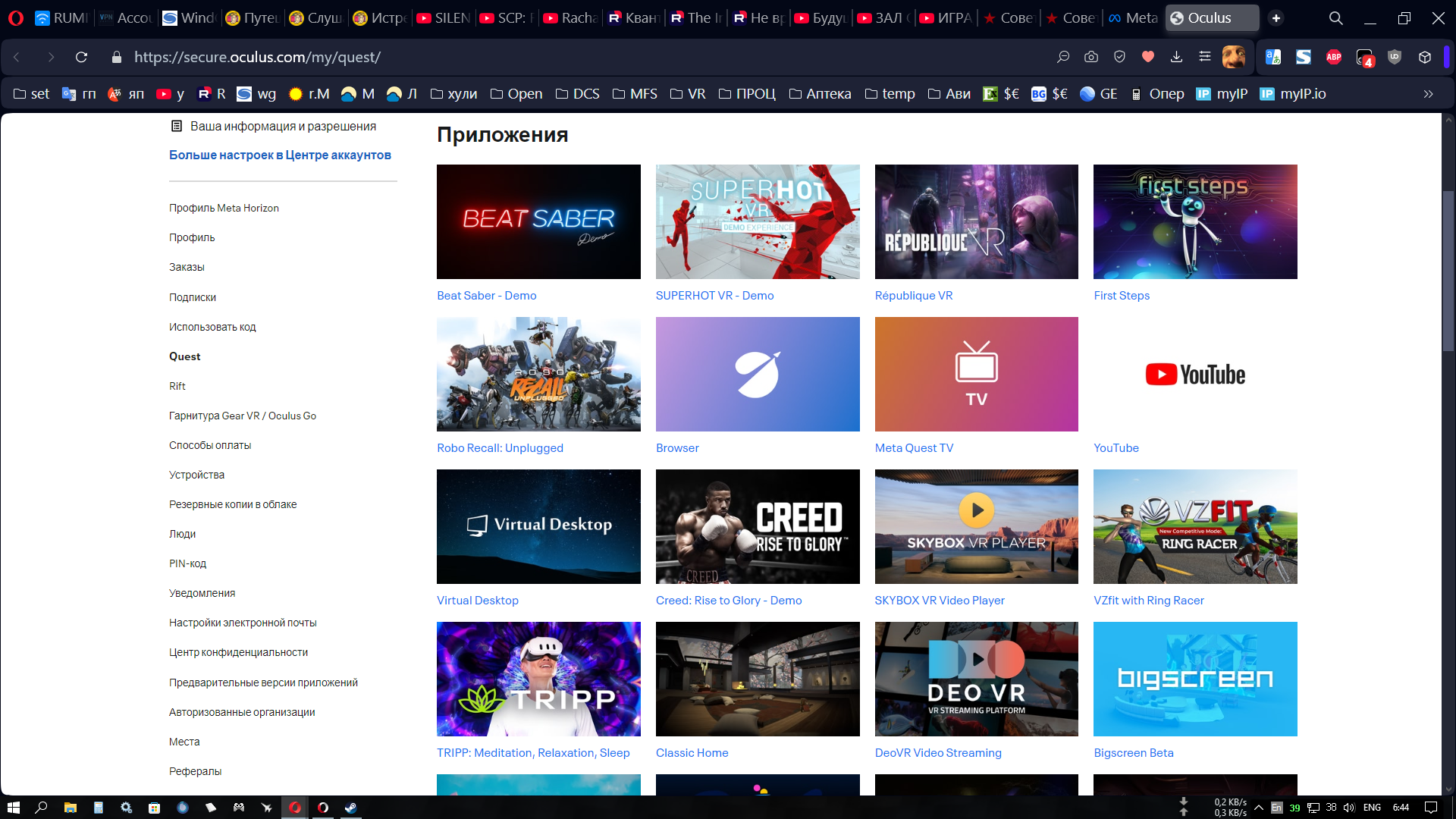The height and width of the screenshot is (819, 1456).
Task: Expand the bookmarks bar overflow chevron
Action: click(x=1428, y=94)
